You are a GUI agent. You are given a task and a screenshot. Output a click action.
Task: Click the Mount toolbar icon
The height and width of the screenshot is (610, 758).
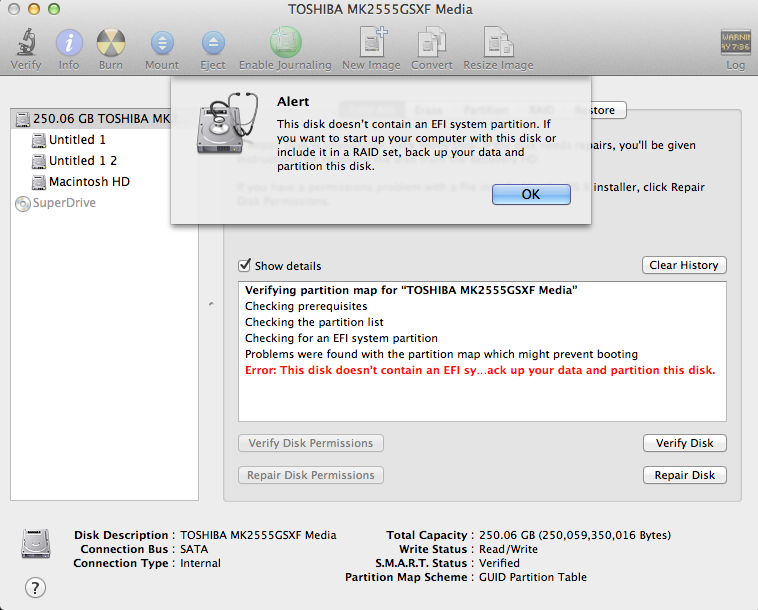click(x=162, y=43)
